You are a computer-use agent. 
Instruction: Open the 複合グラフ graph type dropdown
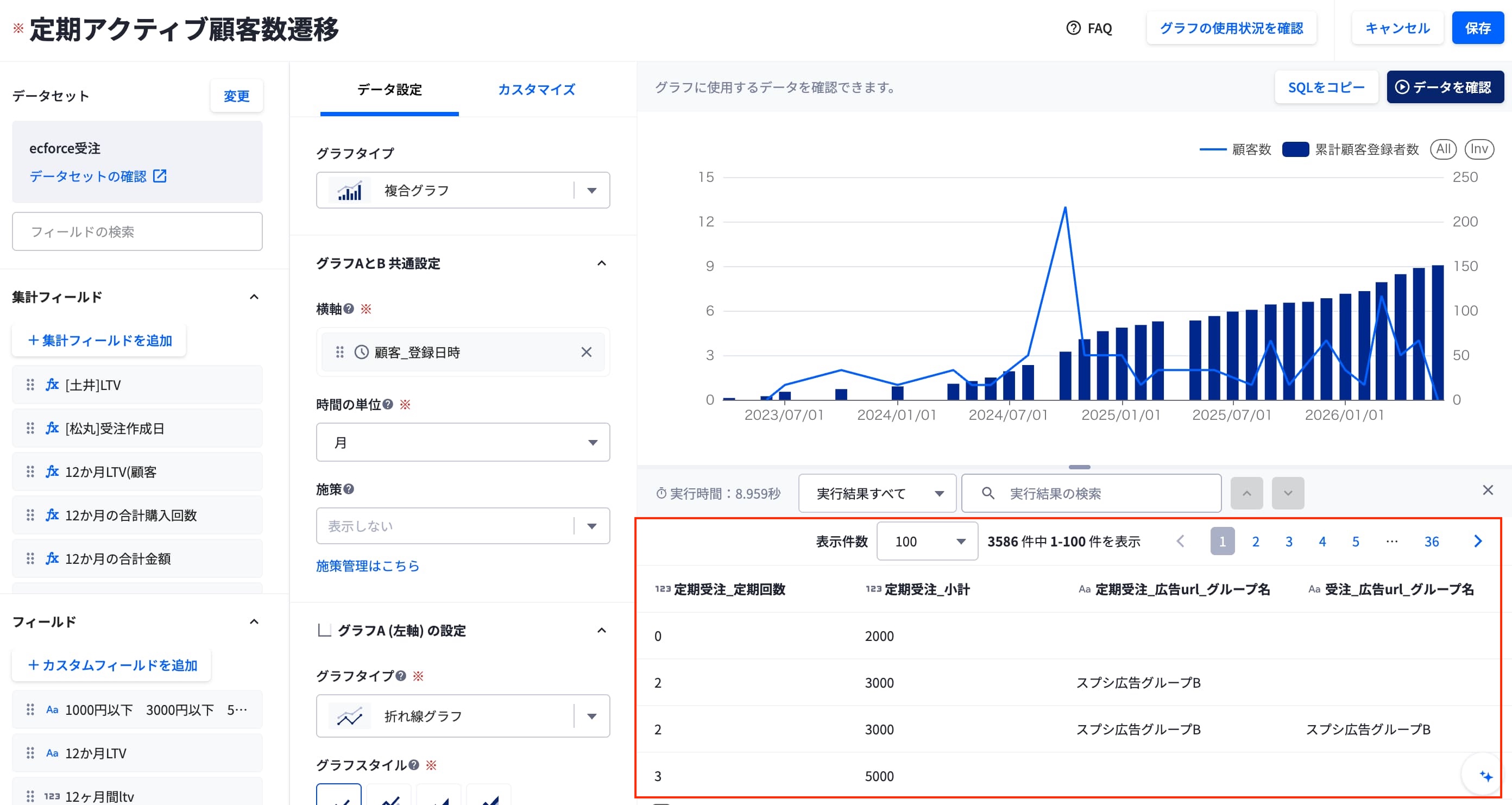463,190
